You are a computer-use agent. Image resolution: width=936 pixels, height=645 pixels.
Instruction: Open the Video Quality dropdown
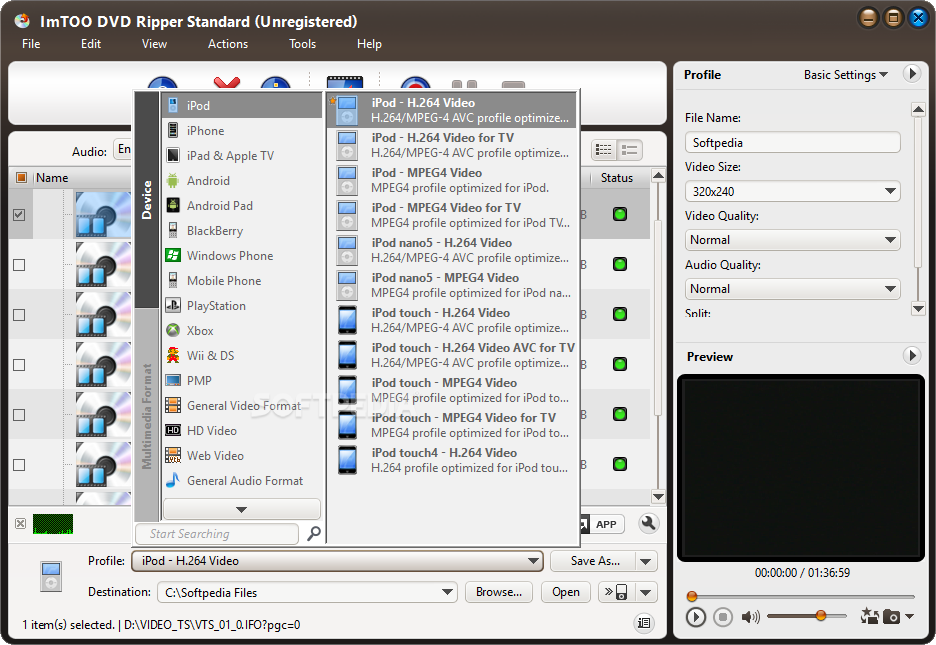792,240
